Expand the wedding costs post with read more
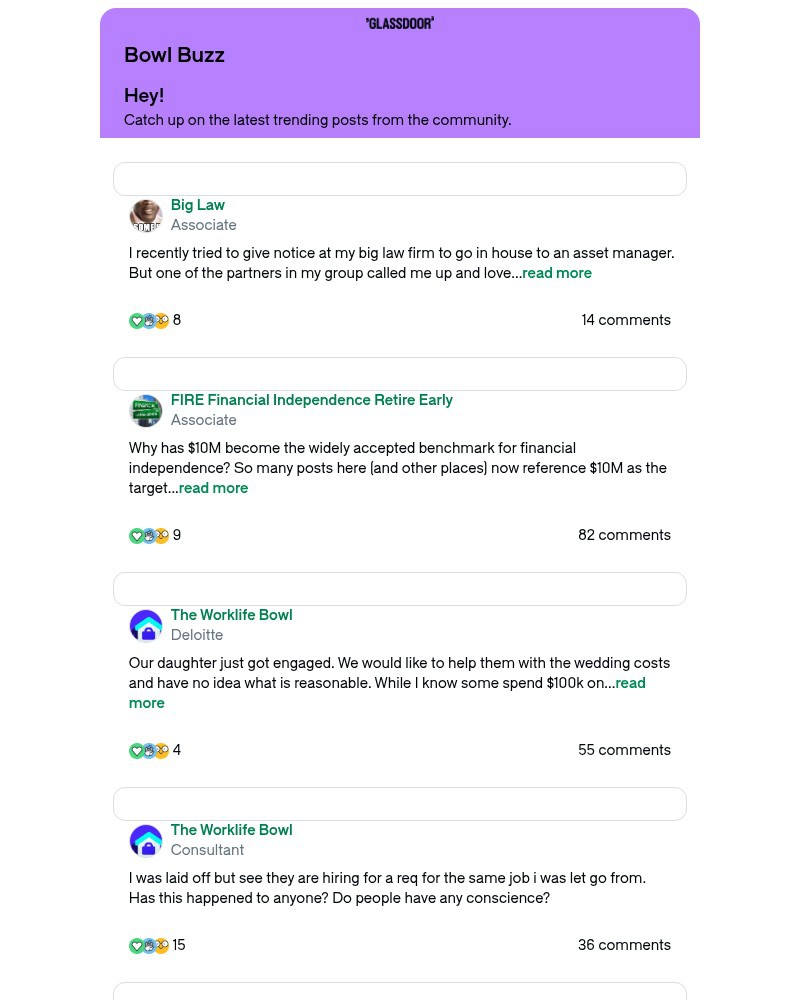Screen dimensions: 800x1000 pyautogui.click(x=630, y=683)
